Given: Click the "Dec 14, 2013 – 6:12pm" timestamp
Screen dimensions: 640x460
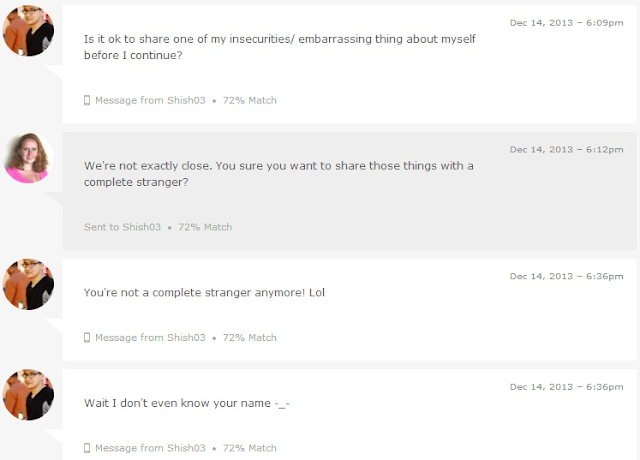Looking at the screenshot, I should (567, 150).
